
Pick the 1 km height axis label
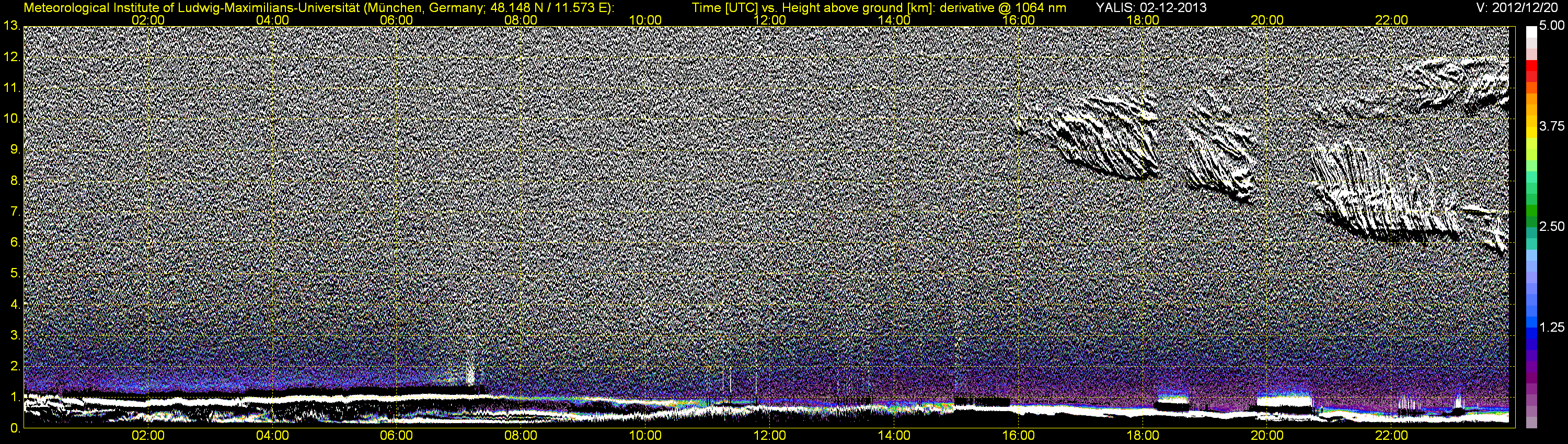click(15, 397)
